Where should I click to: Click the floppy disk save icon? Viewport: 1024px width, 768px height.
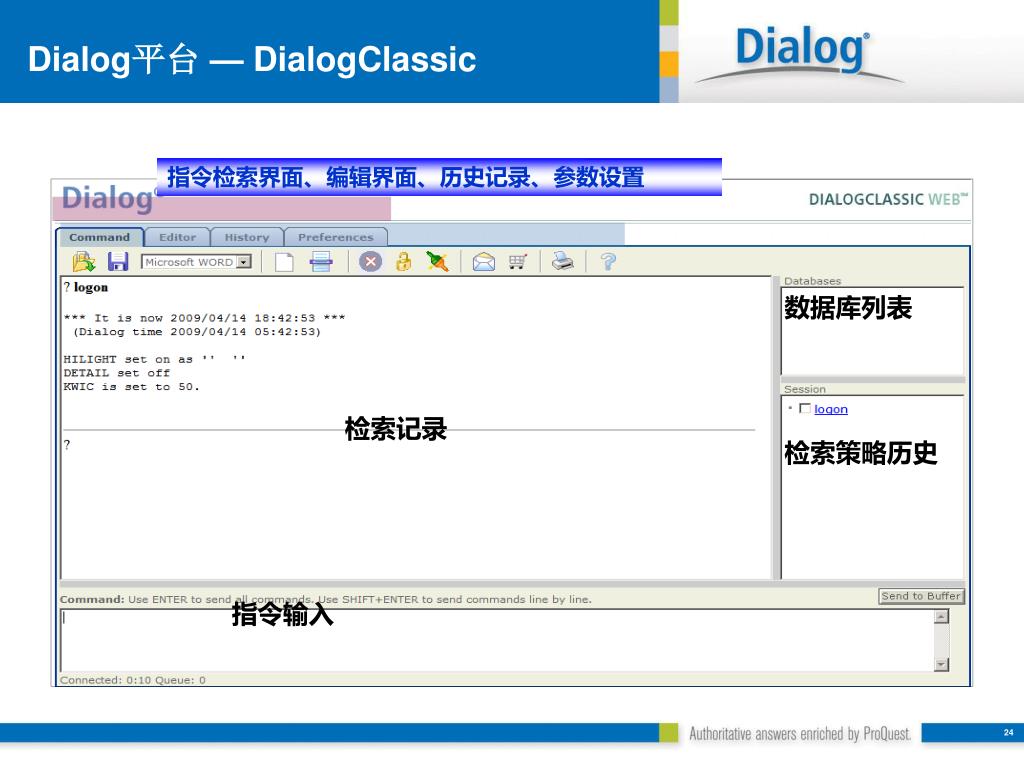pyautogui.click(x=118, y=262)
